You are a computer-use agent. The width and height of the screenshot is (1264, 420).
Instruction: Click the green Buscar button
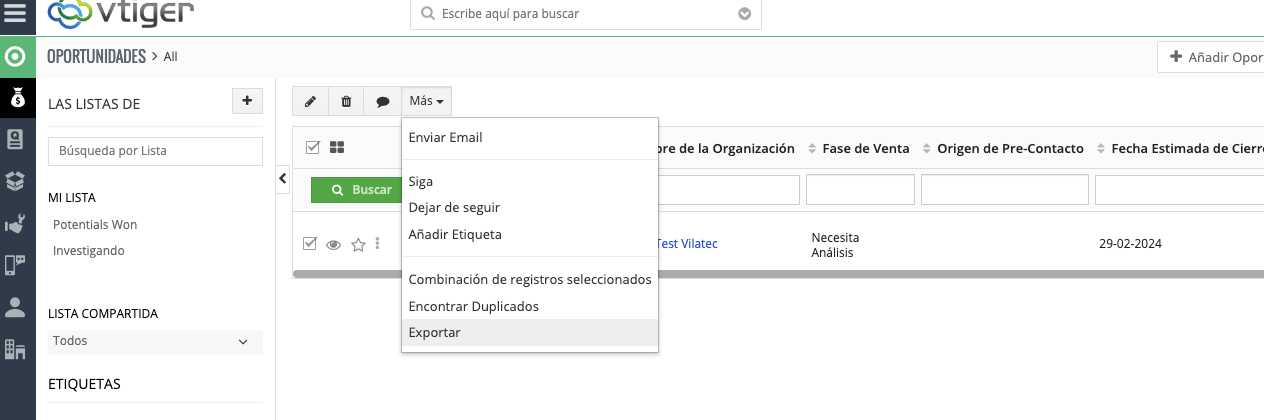tap(361, 189)
